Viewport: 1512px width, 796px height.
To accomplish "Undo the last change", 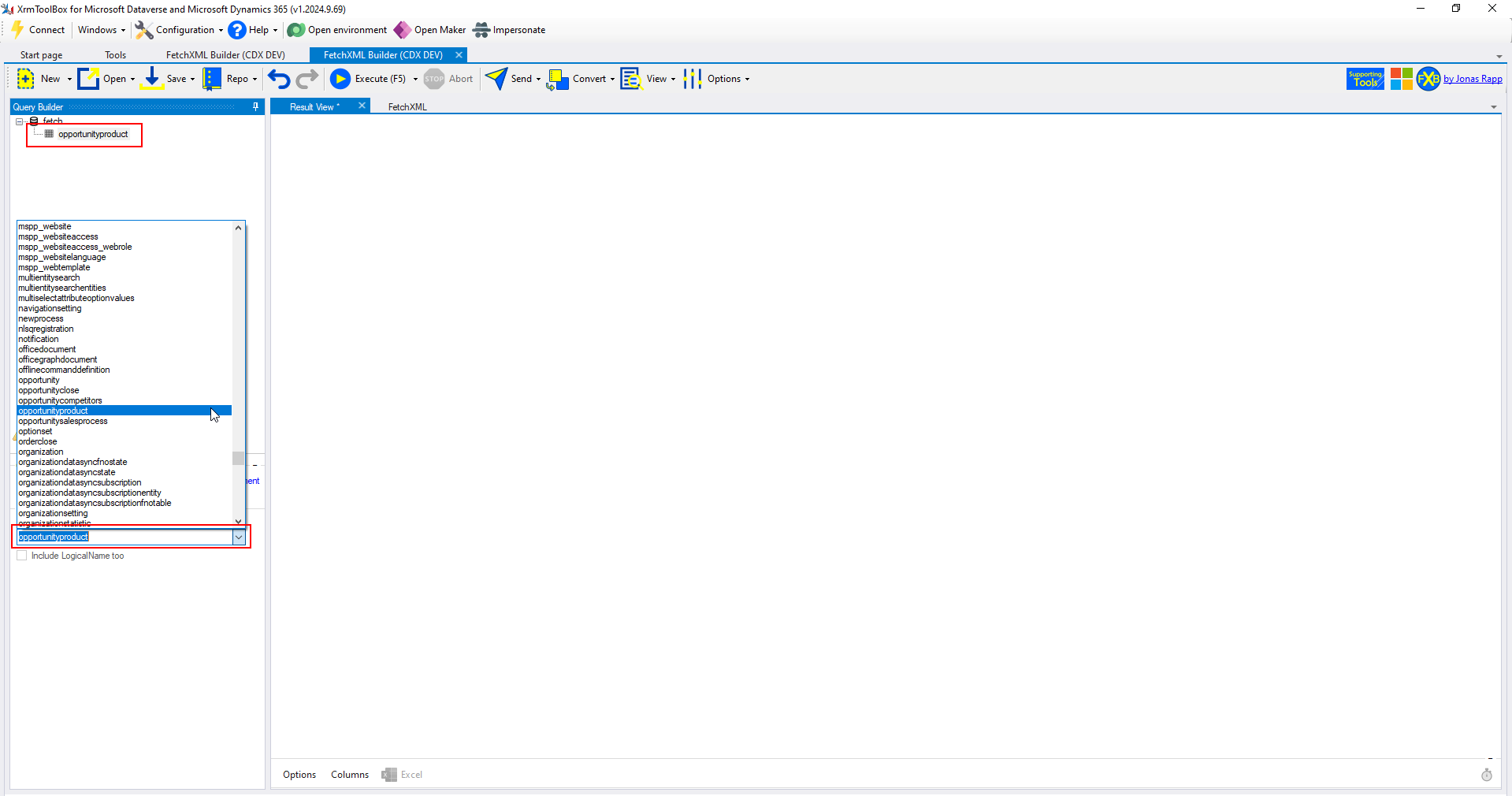I will pos(279,79).
